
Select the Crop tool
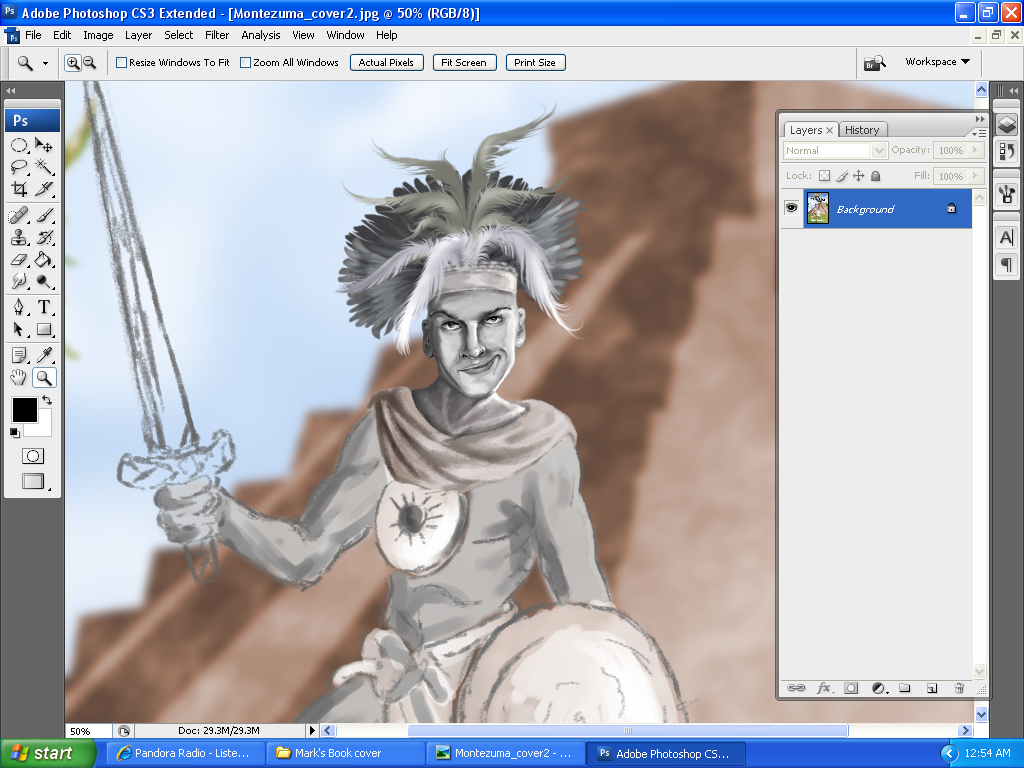tap(19, 189)
